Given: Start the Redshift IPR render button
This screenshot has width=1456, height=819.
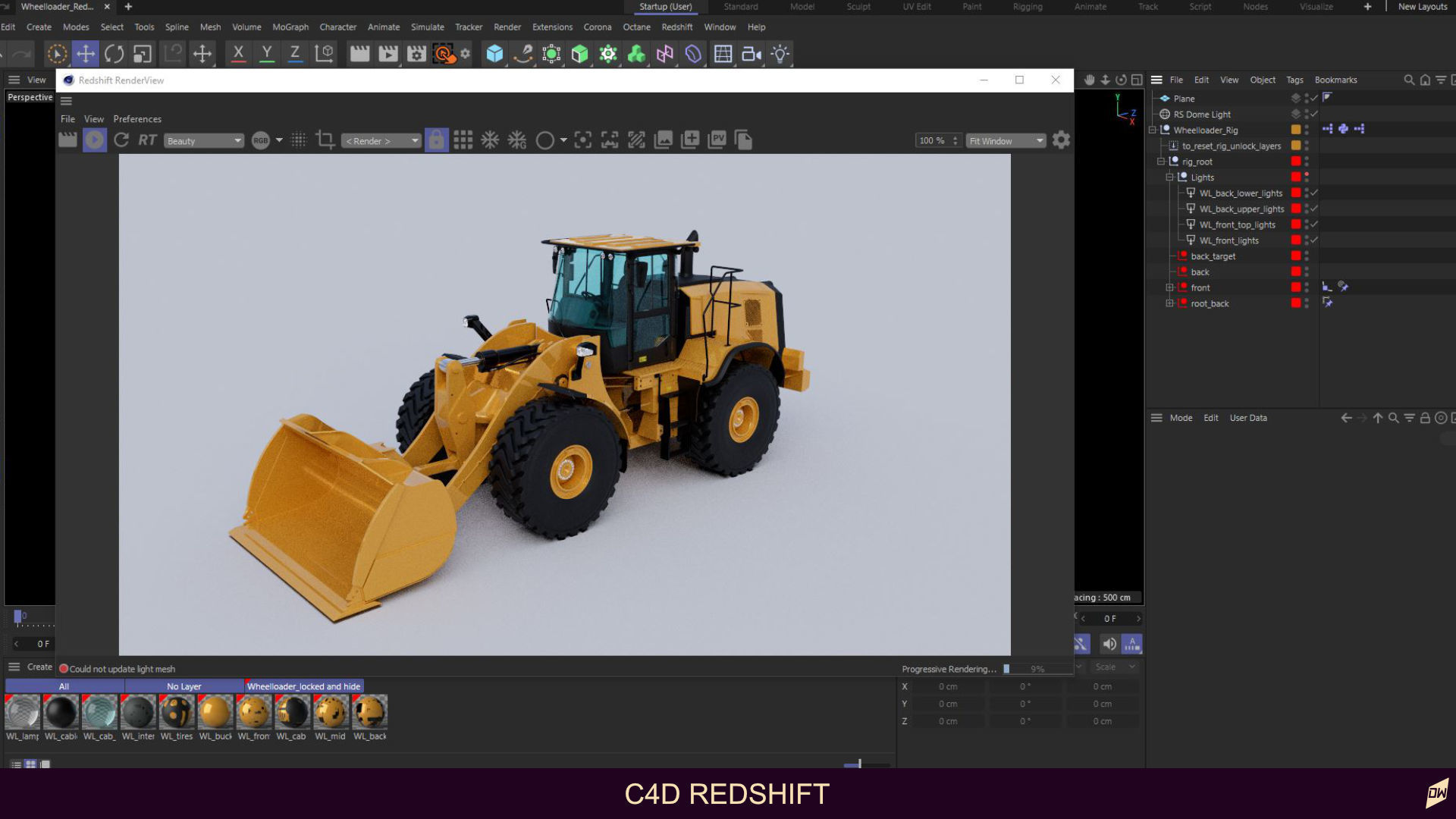Looking at the screenshot, I should pyautogui.click(x=95, y=140).
